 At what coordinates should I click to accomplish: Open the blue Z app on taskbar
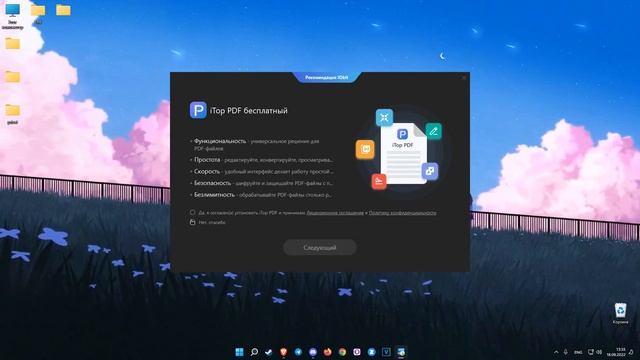pyautogui.click(x=371, y=352)
